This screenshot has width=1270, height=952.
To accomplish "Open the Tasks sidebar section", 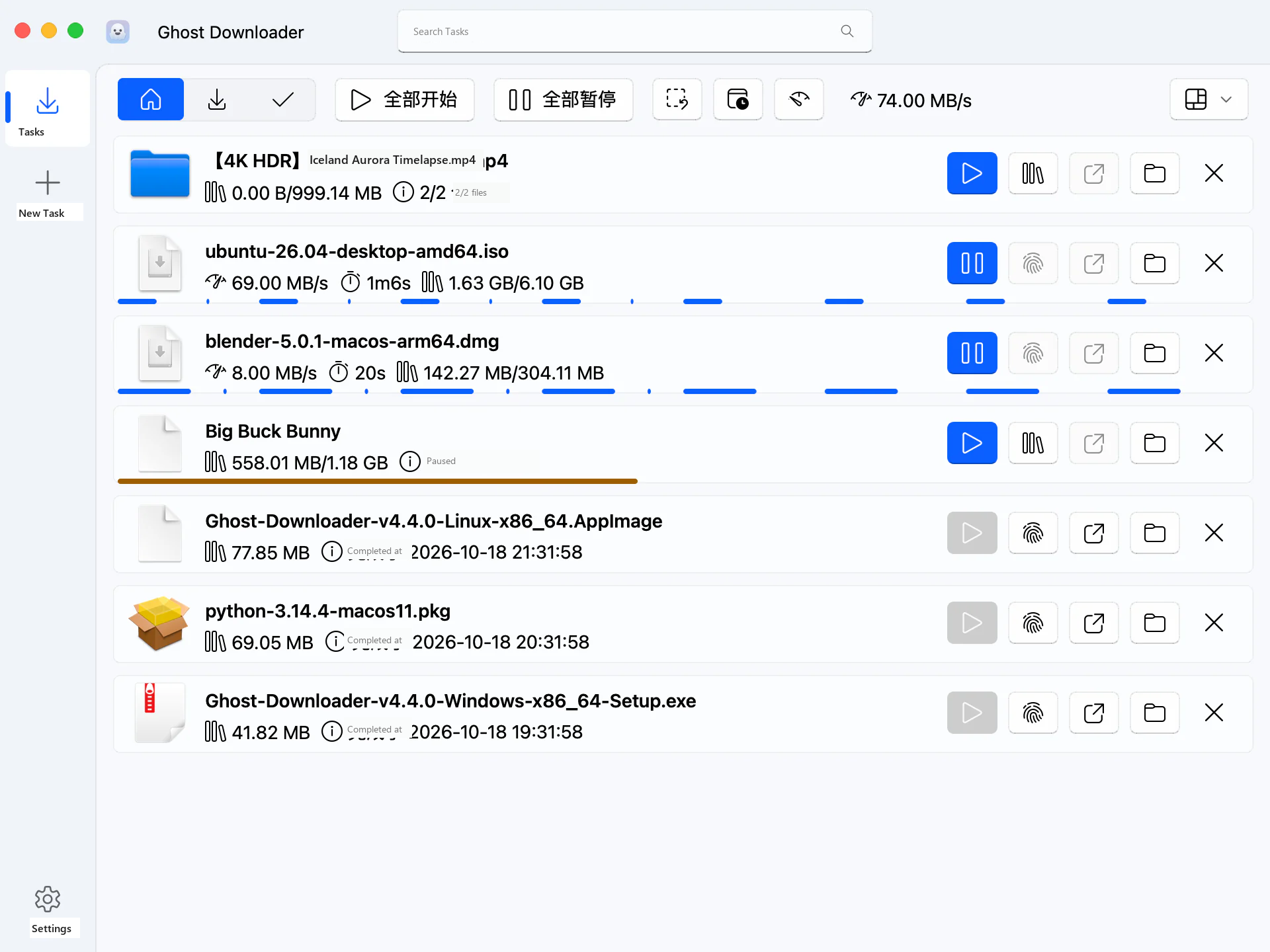I will pyautogui.click(x=47, y=109).
